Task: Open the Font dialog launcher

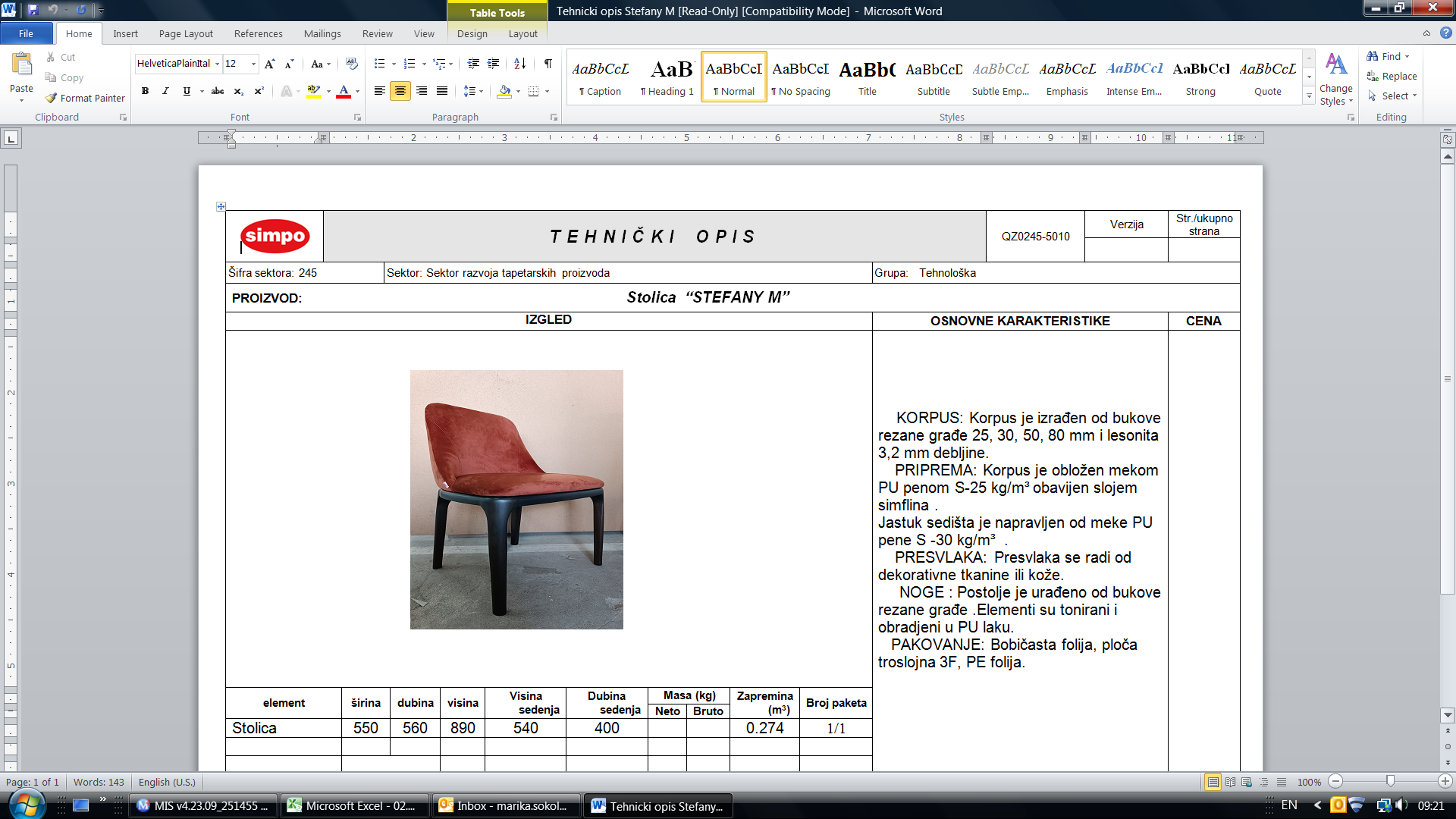Action: click(358, 118)
